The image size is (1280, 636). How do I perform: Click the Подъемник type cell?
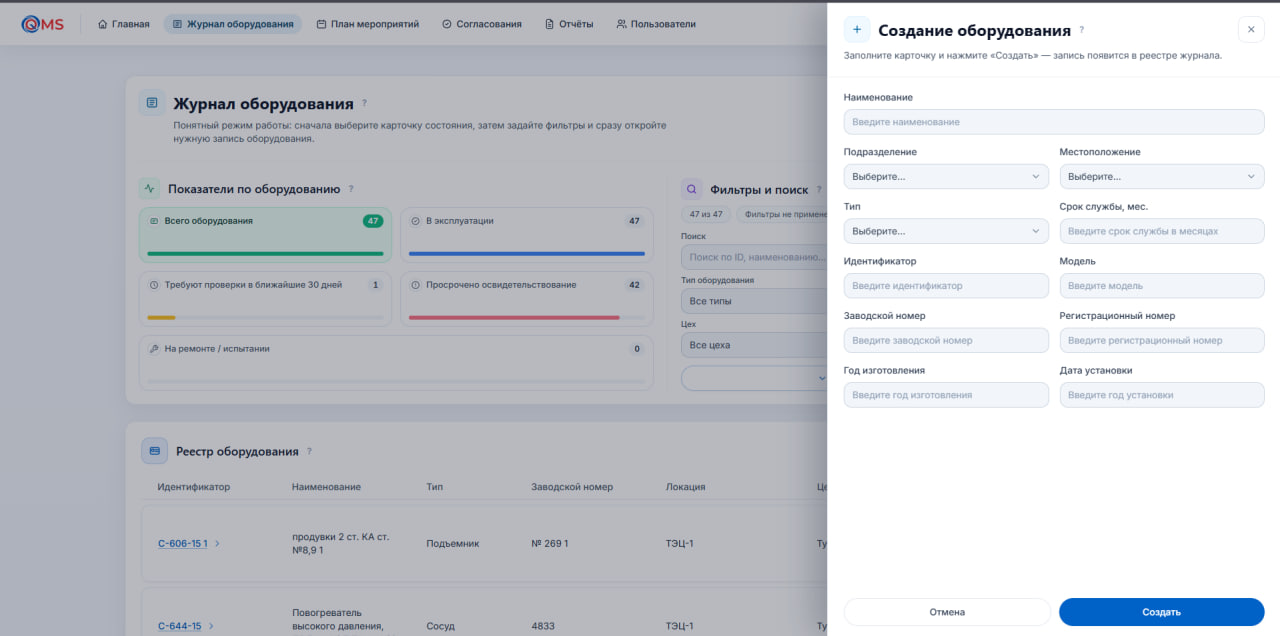[452, 544]
